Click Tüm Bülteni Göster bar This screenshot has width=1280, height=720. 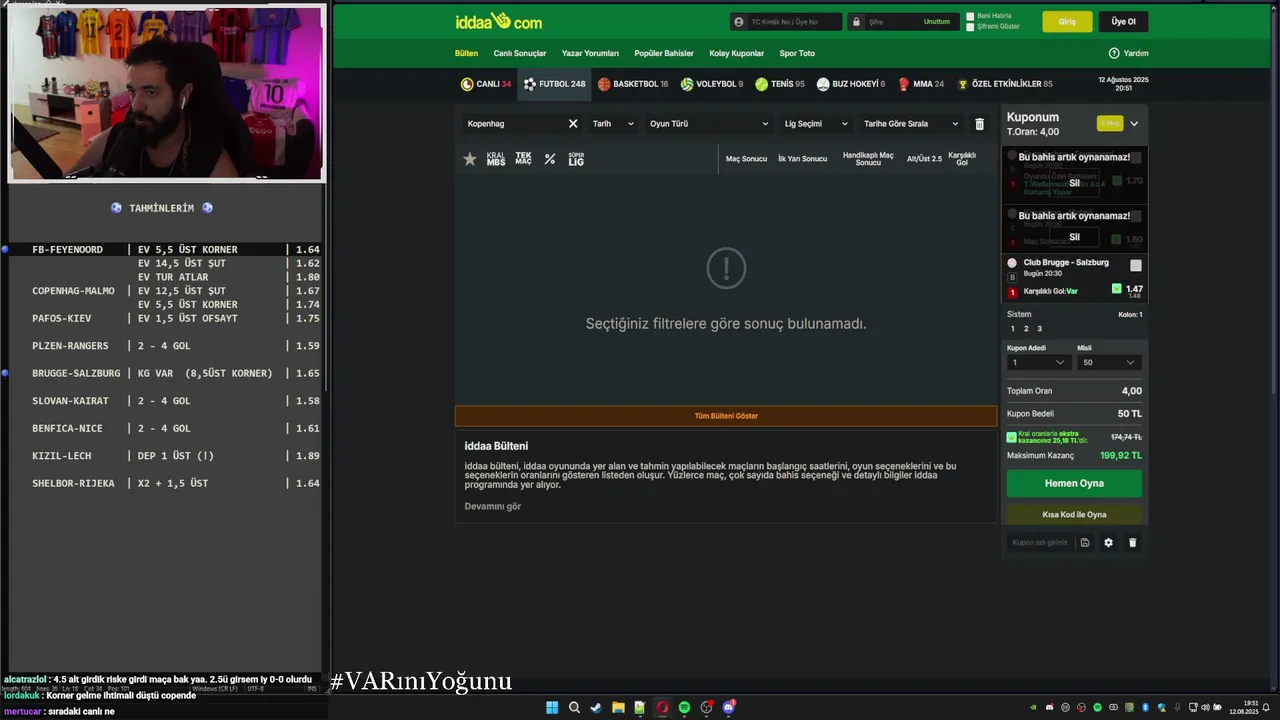[726, 416]
